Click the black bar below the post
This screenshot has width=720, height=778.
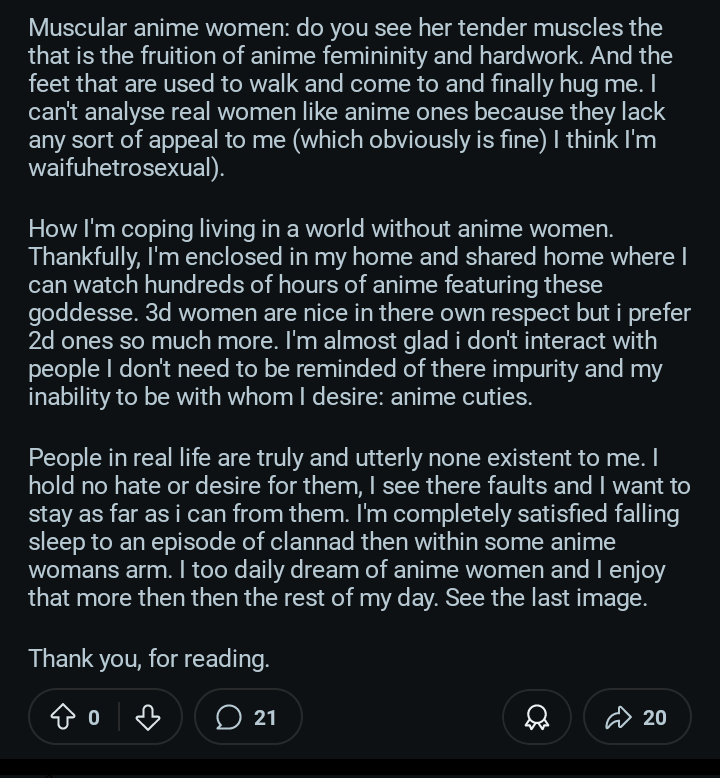360,769
